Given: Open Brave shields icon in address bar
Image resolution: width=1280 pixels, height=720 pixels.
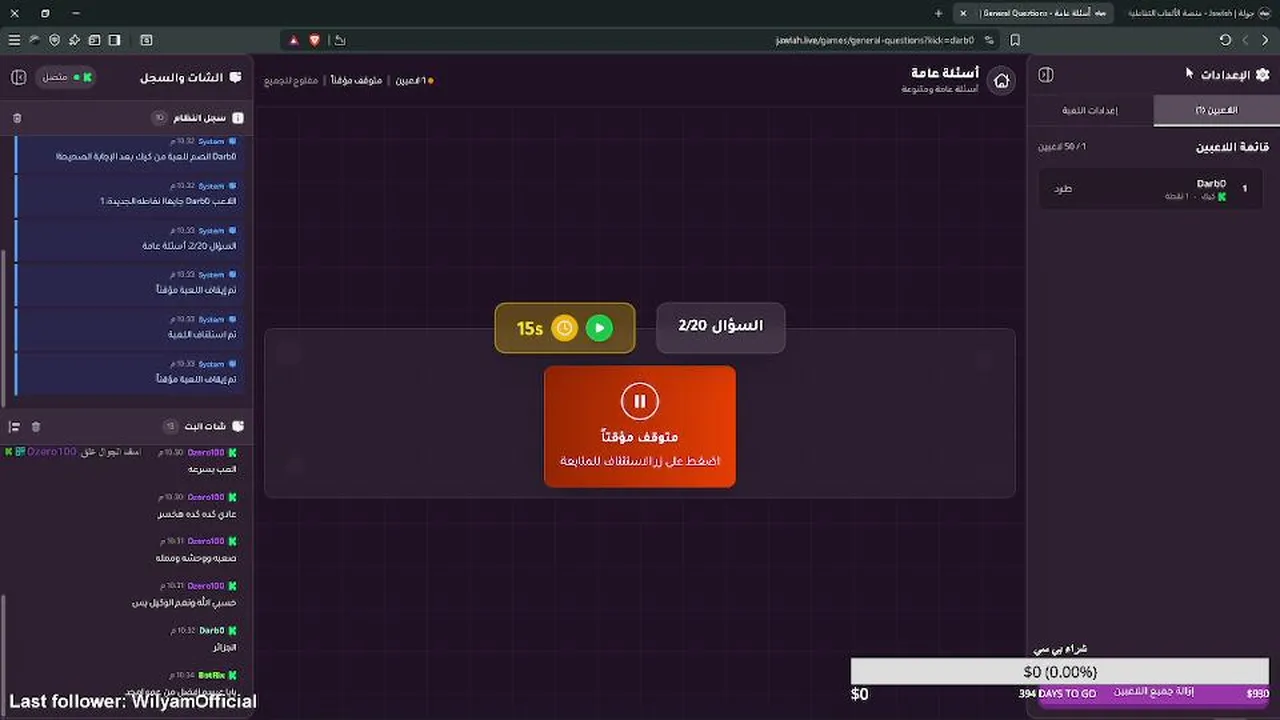Looking at the screenshot, I should point(314,40).
